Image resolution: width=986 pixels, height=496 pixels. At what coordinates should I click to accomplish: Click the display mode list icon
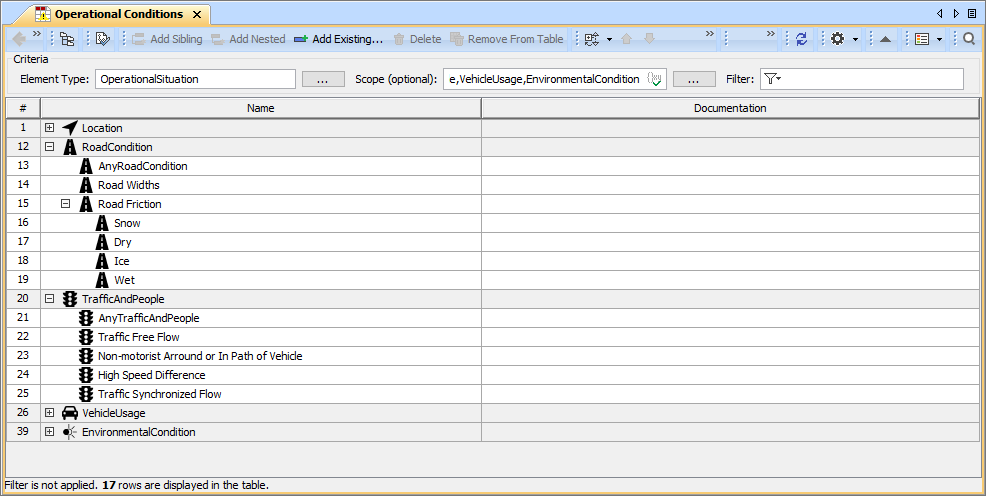click(x=591, y=39)
